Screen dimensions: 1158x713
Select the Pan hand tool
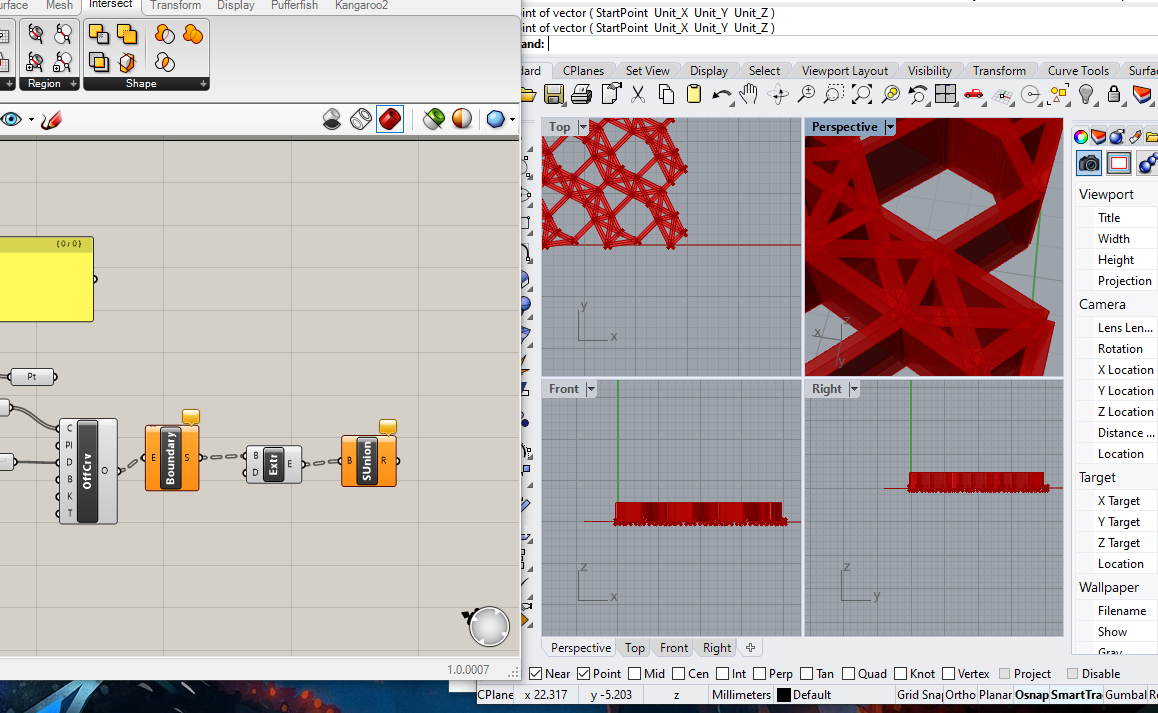tap(749, 94)
